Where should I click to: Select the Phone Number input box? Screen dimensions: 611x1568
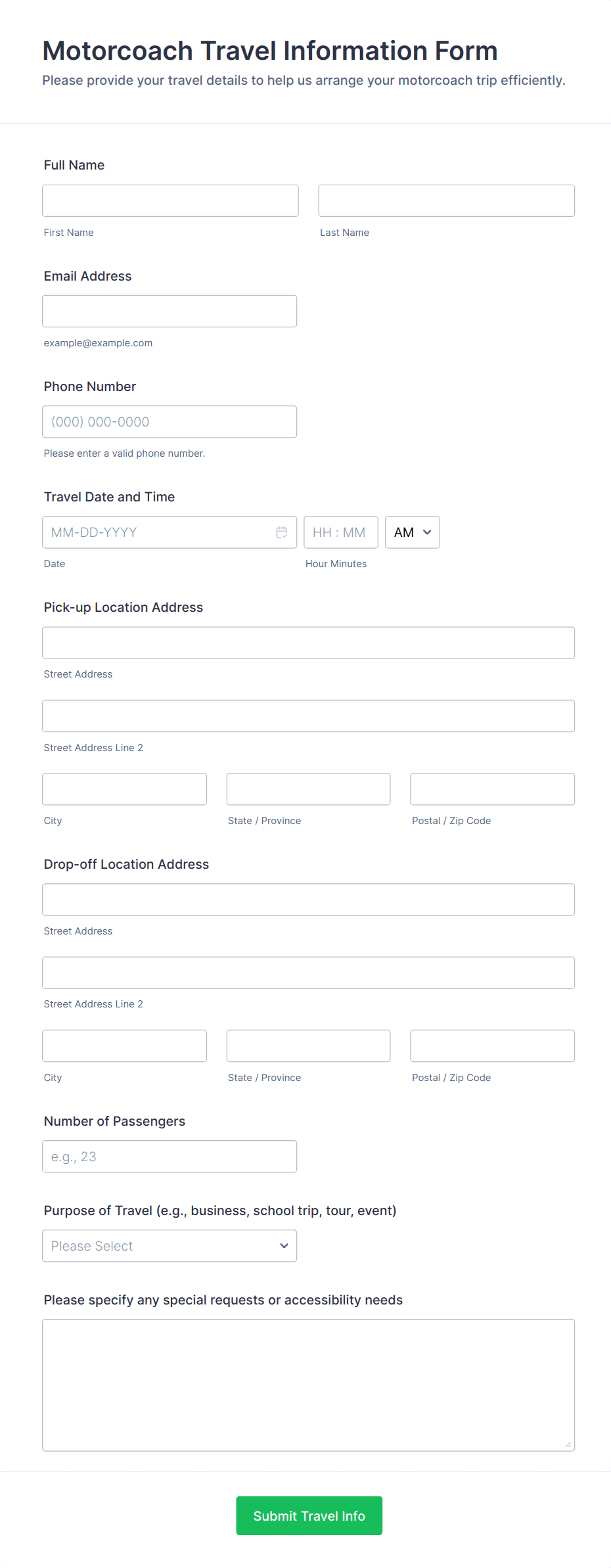(170, 422)
